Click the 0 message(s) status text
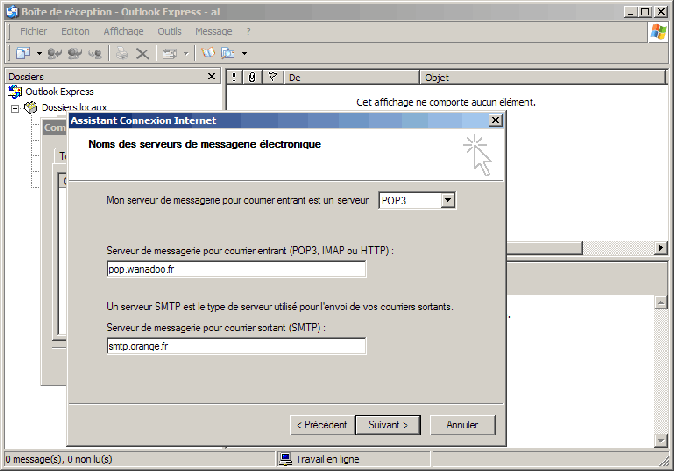 pos(59,459)
